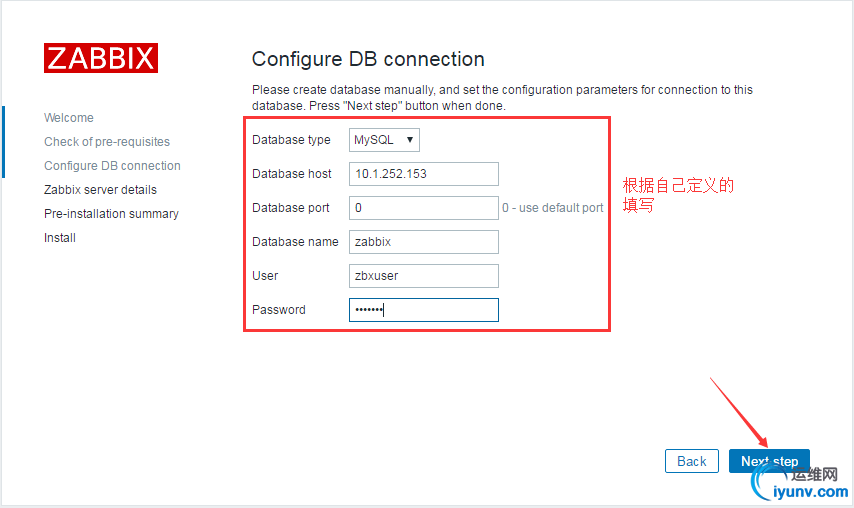Select Configure DB connection sidebar step
854x508 pixels.
(112, 166)
